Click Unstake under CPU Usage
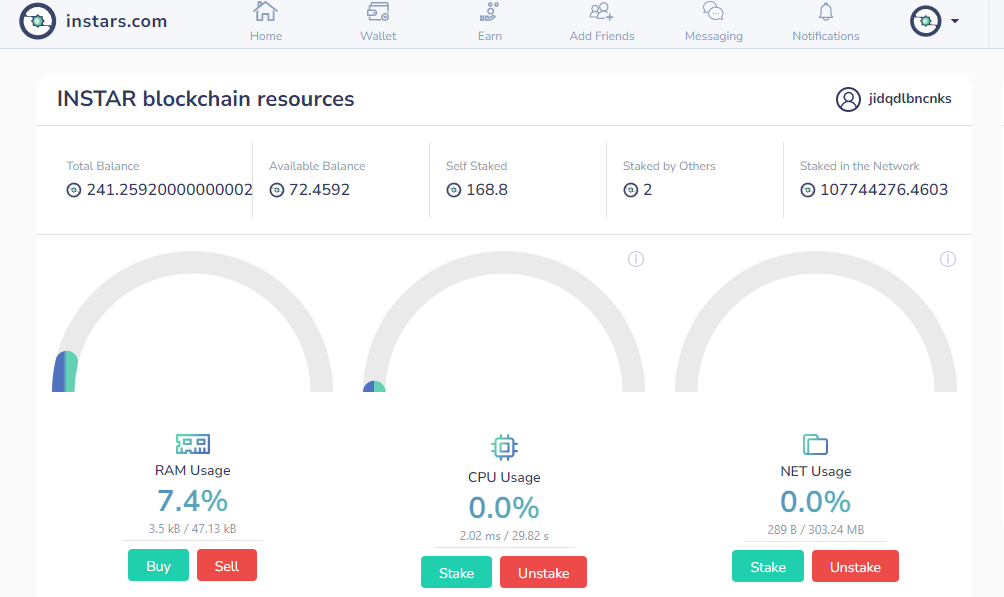The width and height of the screenshot is (1004, 597). click(543, 573)
